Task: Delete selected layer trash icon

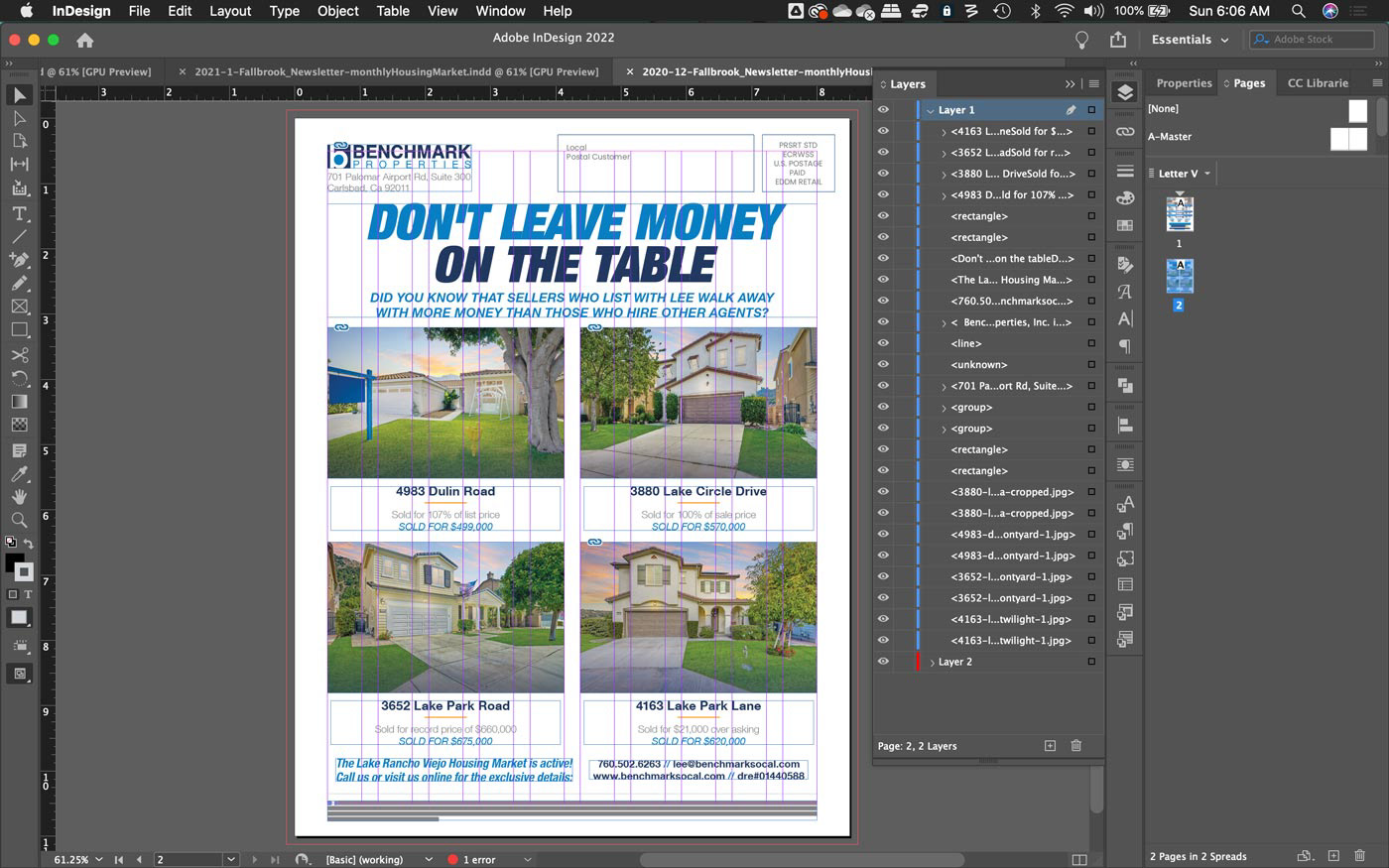Action: [1076, 745]
